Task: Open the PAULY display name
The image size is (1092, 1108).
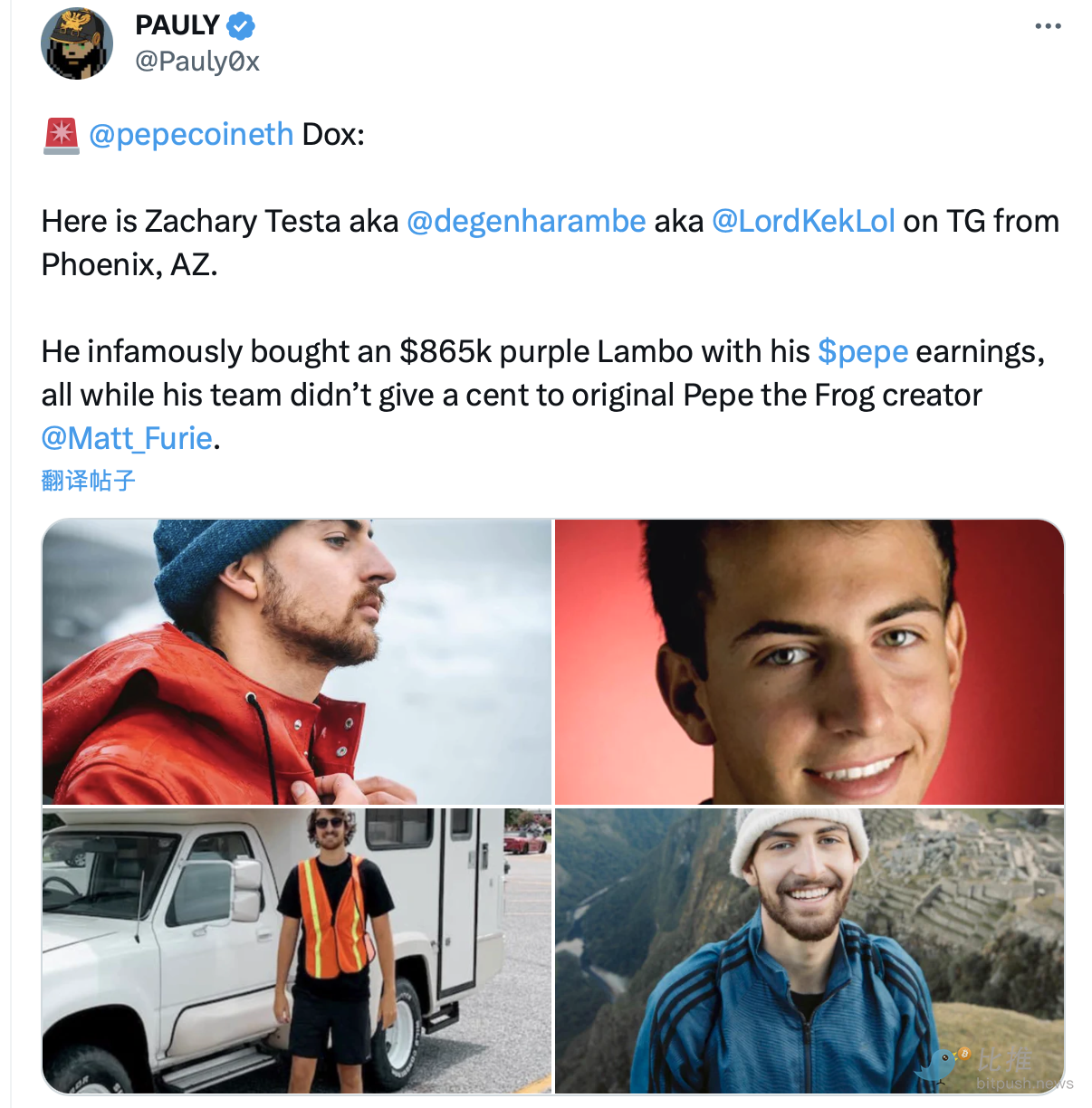Action: pos(177,26)
